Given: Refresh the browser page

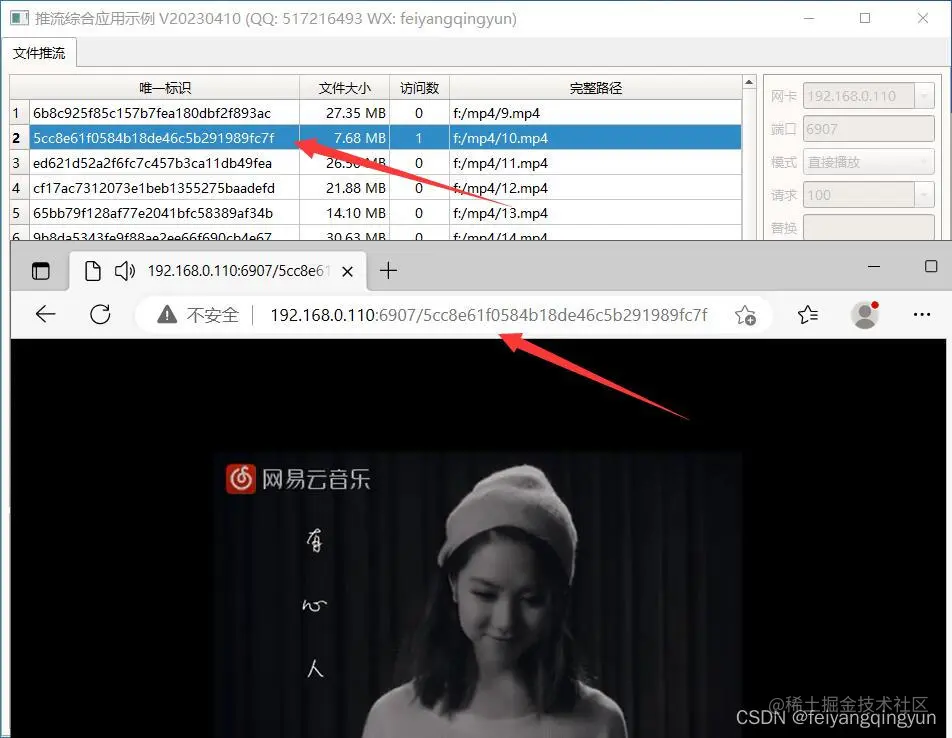Looking at the screenshot, I should [100, 314].
